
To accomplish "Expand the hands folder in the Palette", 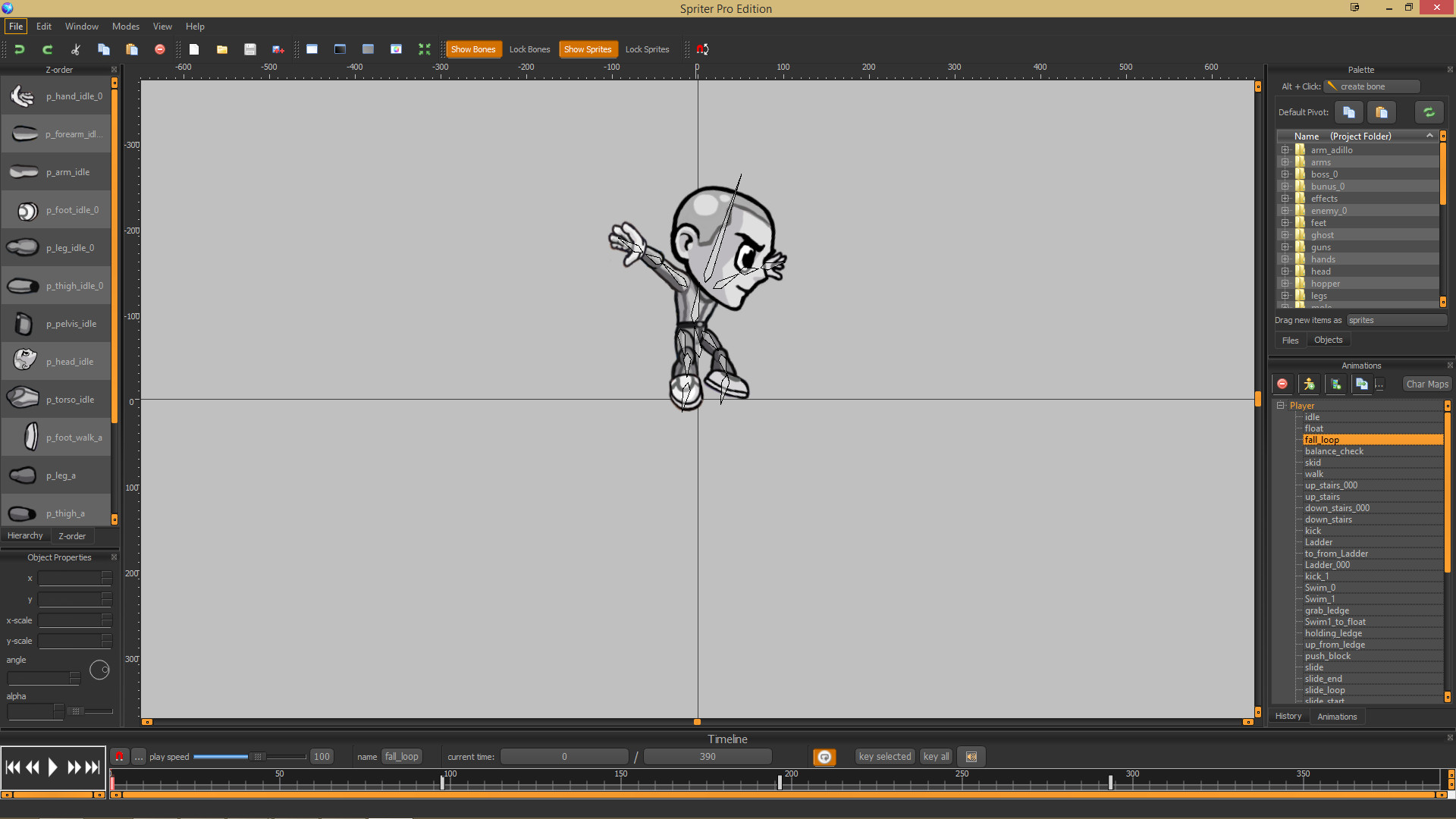I will pos(1285,259).
